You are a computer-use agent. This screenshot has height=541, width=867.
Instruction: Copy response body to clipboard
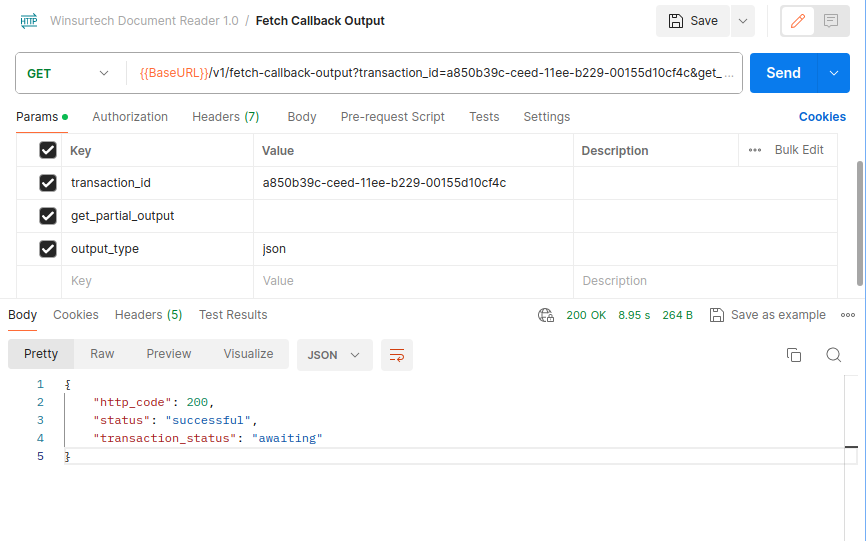pos(793,355)
